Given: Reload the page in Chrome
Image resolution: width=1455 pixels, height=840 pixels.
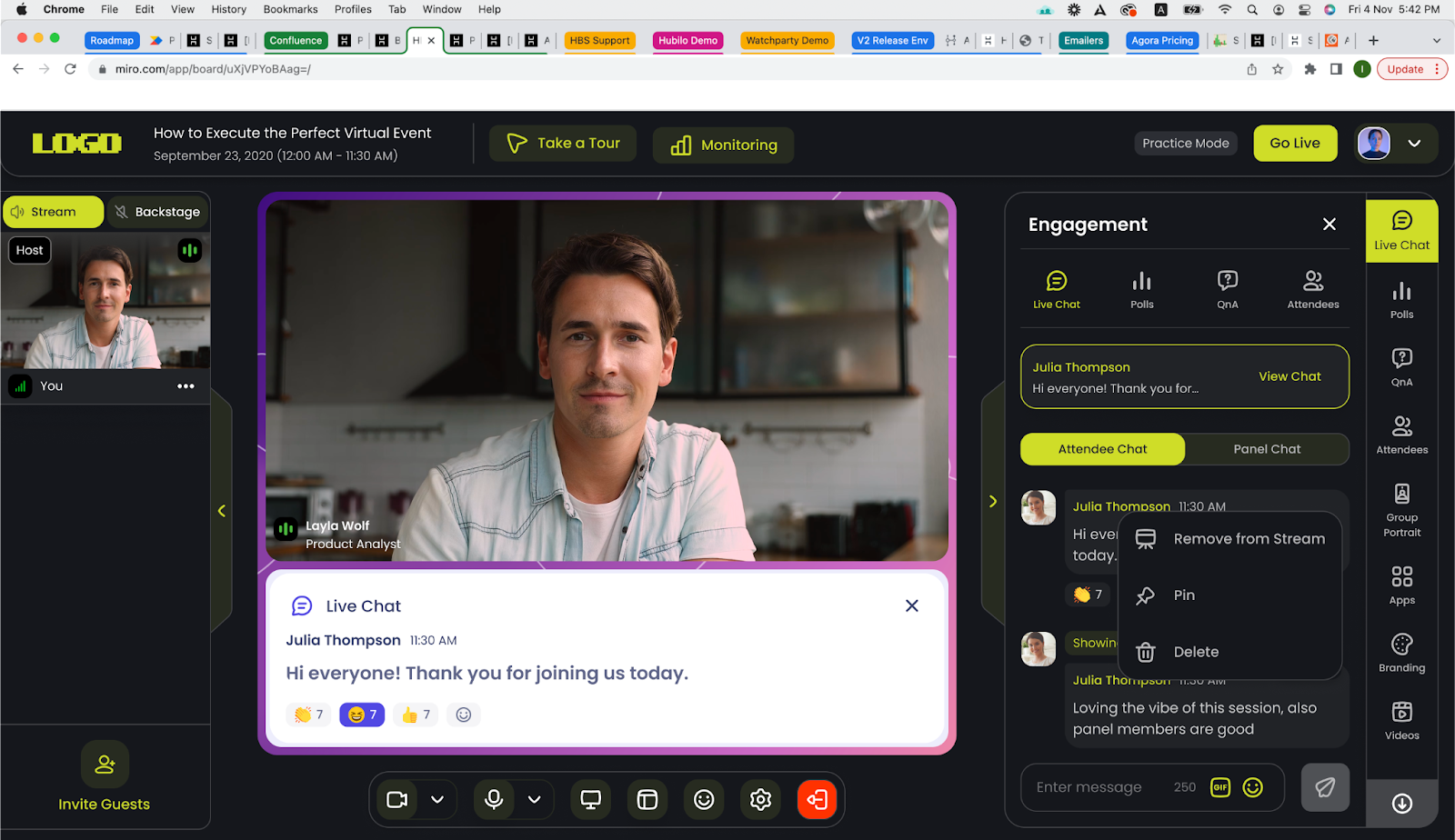Looking at the screenshot, I should [x=70, y=69].
